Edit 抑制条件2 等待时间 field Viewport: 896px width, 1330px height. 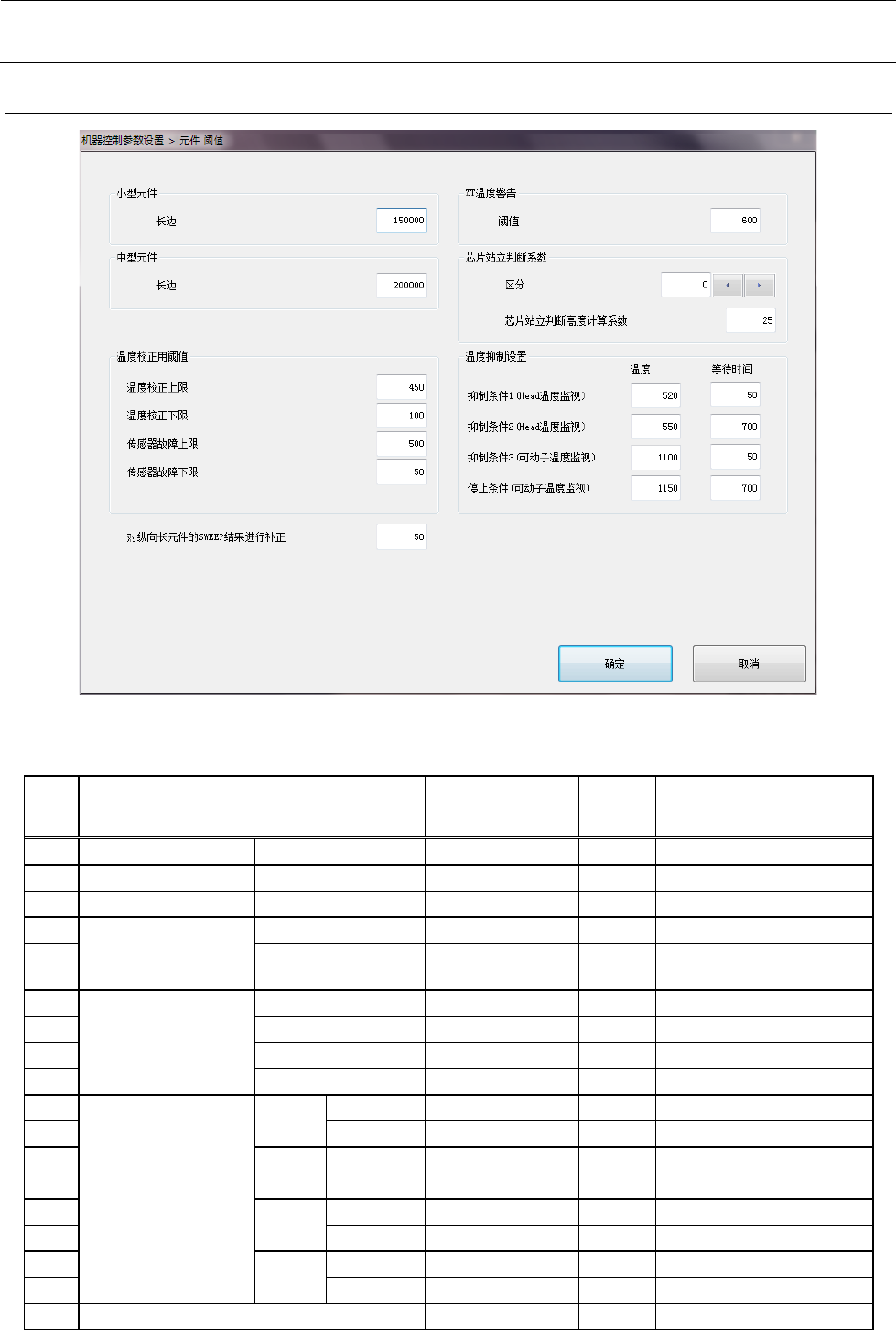click(x=735, y=427)
